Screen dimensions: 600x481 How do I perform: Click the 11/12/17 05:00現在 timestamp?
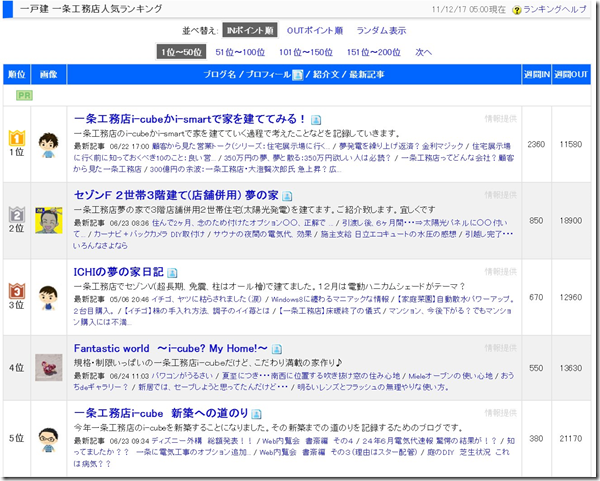469,10
